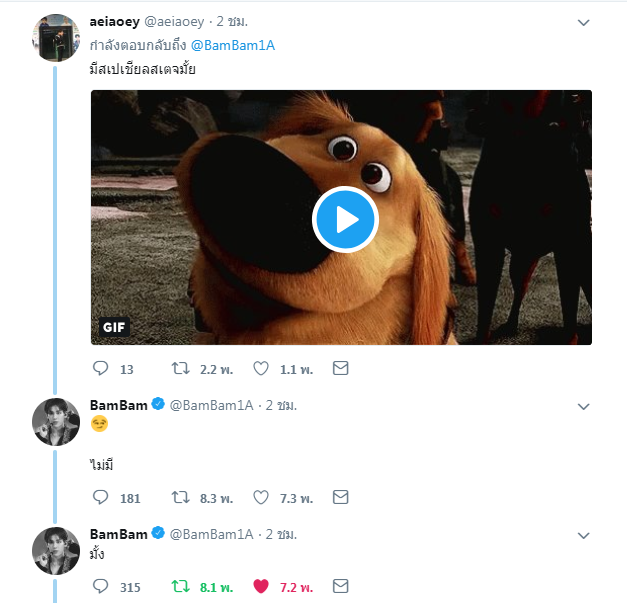This screenshot has height=603, width=627.
Task: Undo retweet on BamBam's 8.1 พ. tweet
Action: 180,586
